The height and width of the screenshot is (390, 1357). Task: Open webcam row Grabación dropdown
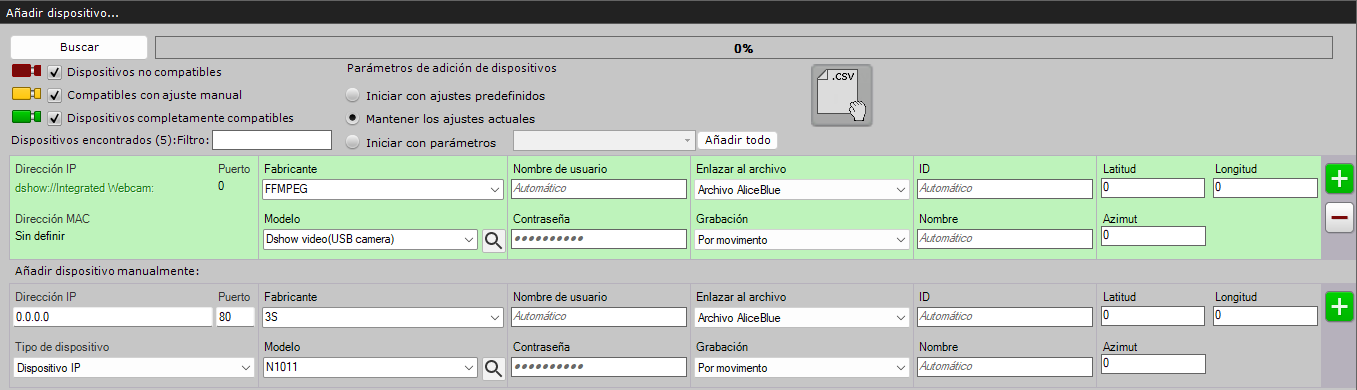(x=802, y=239)
